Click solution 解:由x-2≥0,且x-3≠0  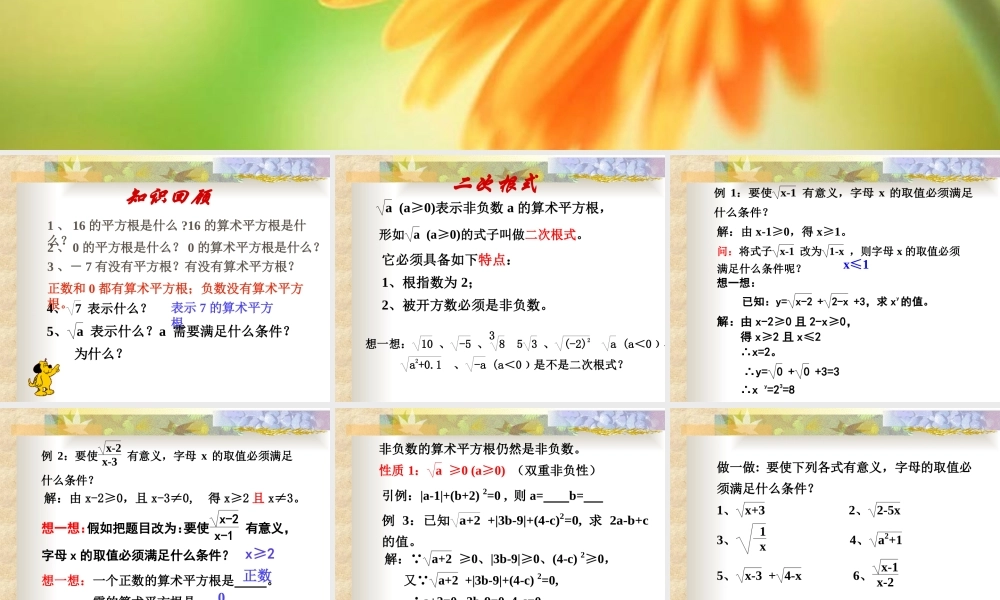pos(172,498)
